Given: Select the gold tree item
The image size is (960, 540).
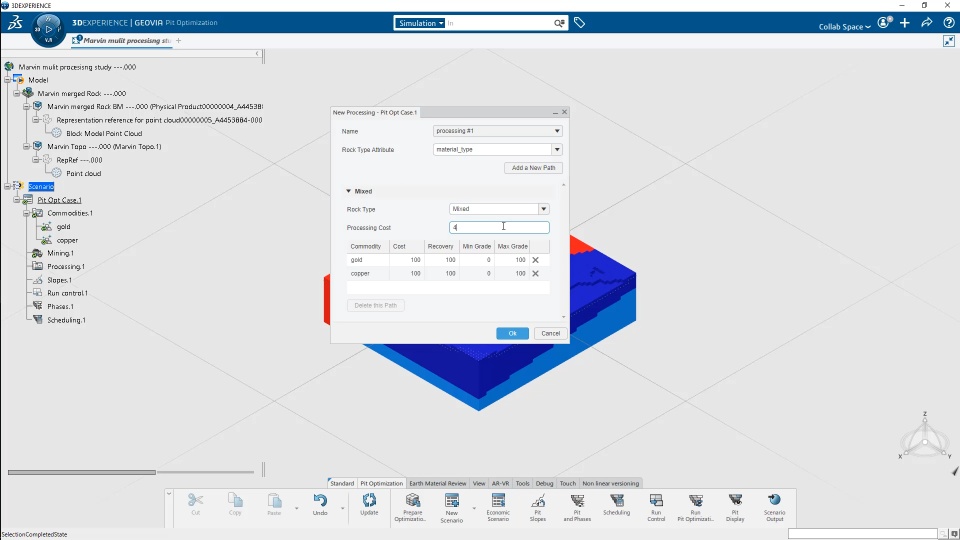Looking at the screenshot, I should (64, 227).
